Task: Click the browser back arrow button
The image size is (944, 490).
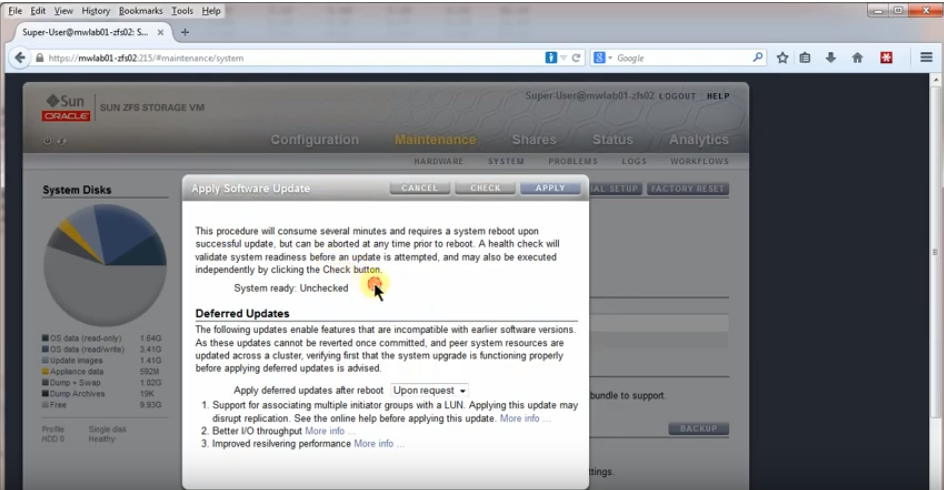Action: pos(20,58)
